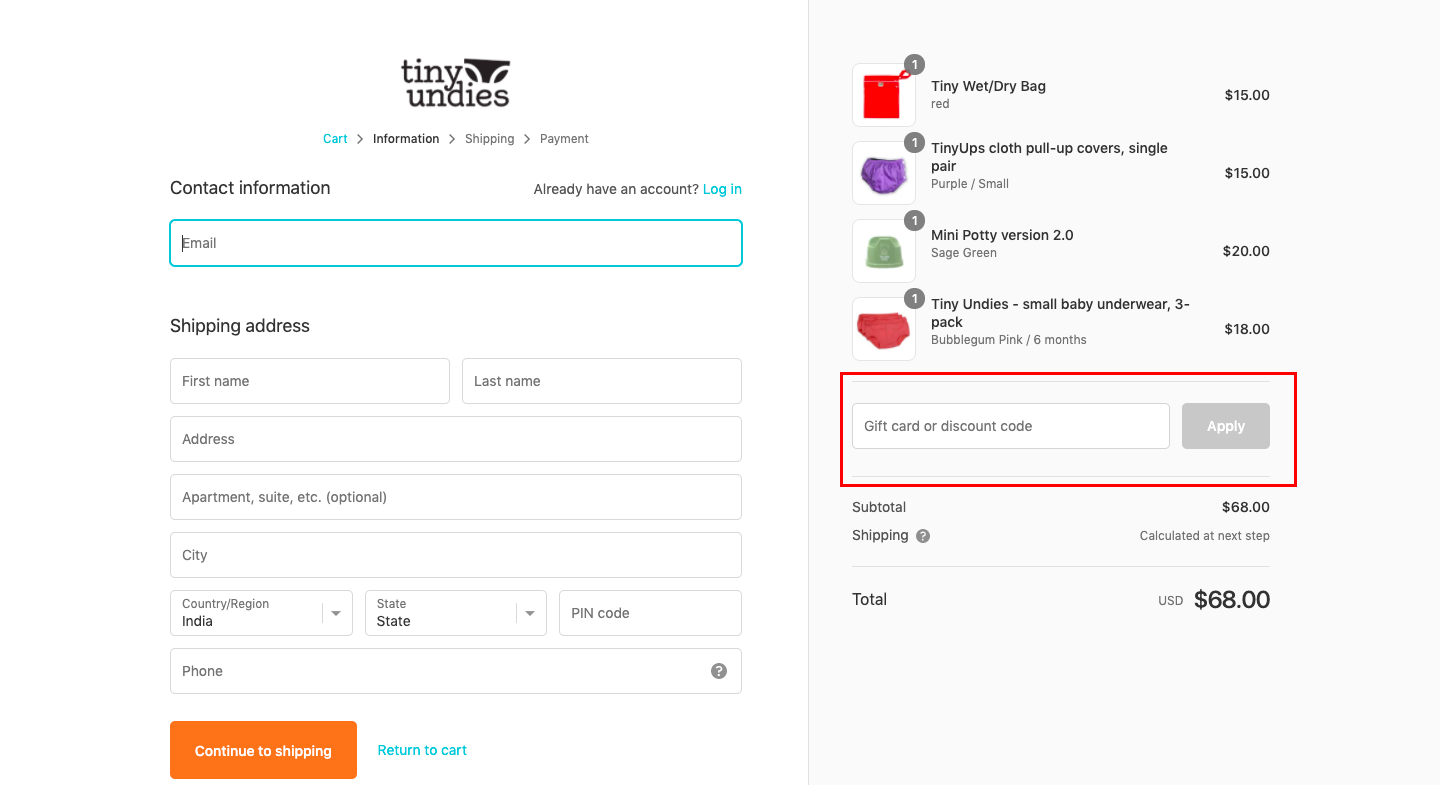Click the Tiny Undies small baby underwear title
Screen dimensions: 1440x785
click(1060, 313)
